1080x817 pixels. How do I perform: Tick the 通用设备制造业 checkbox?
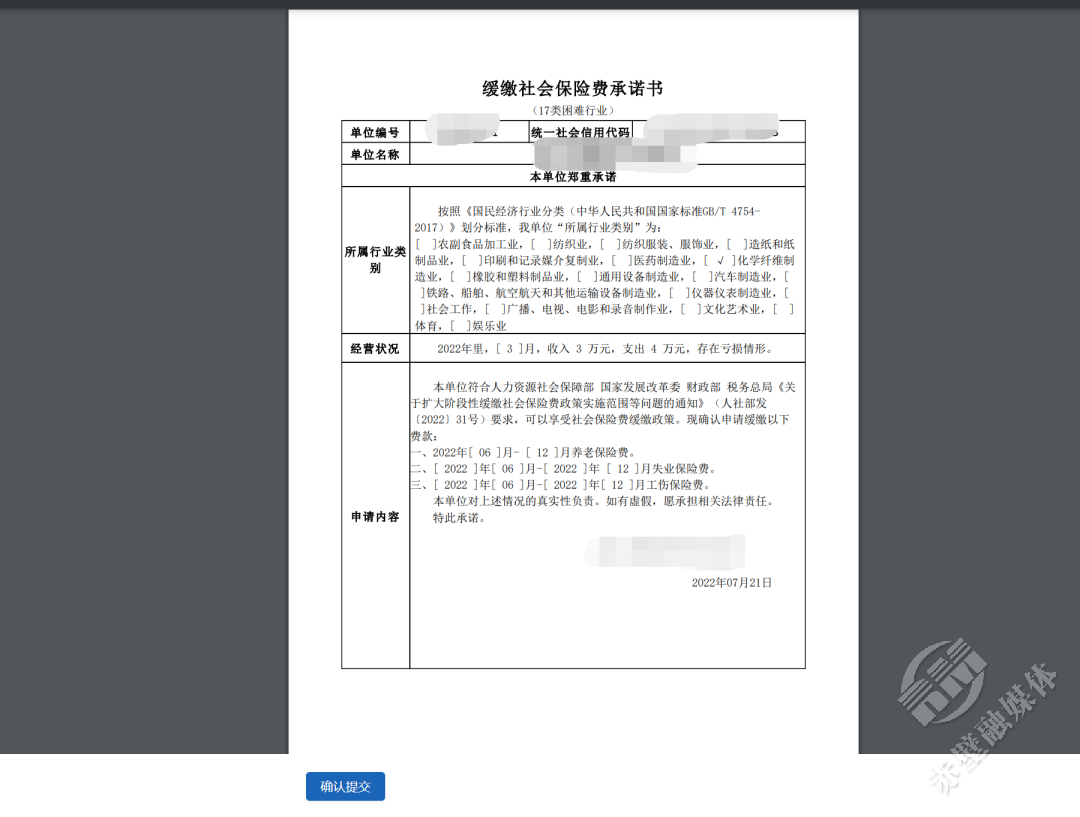point(587,277)
